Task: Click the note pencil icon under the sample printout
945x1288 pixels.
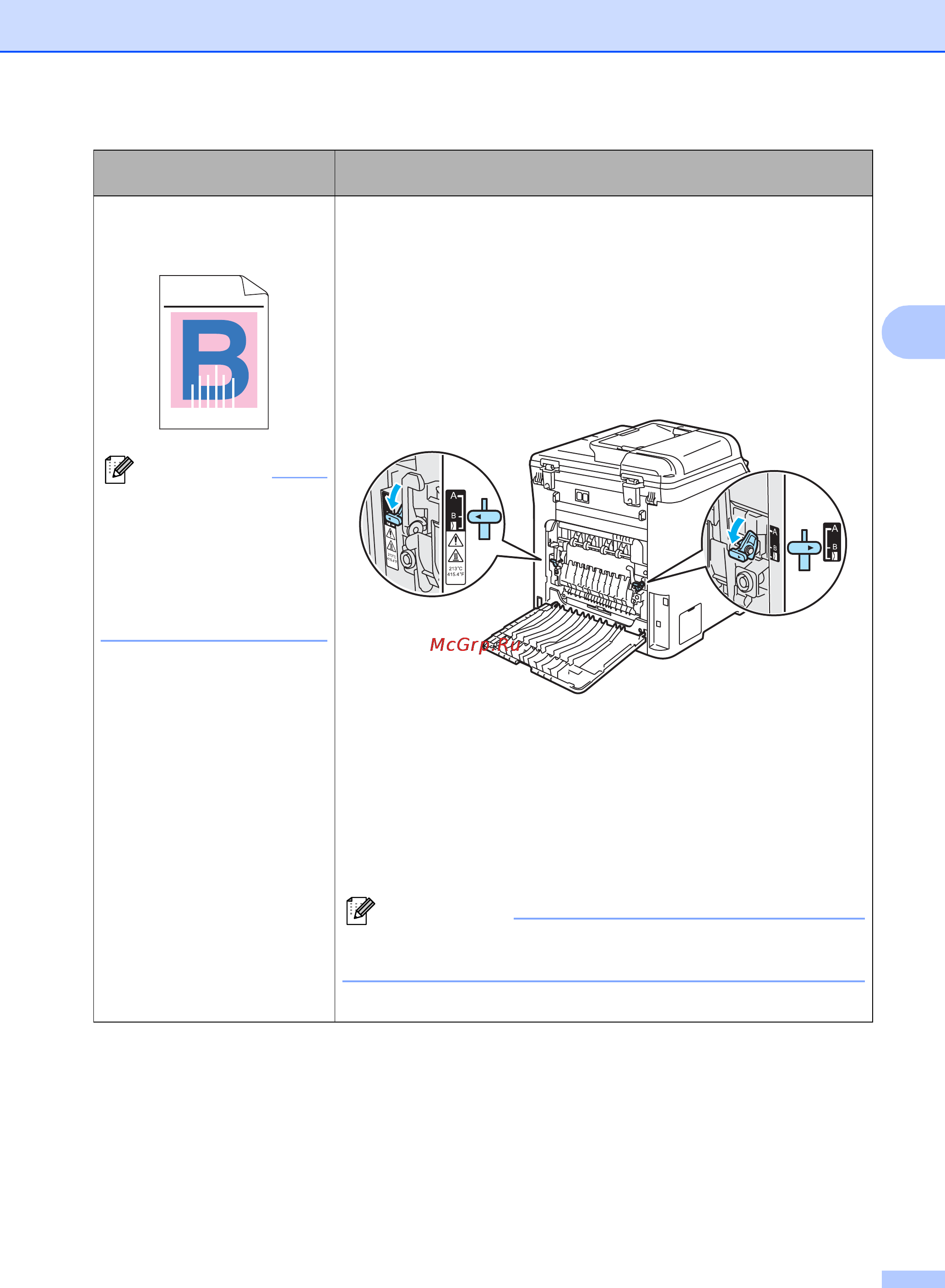Action: click(x=119, y=470)
